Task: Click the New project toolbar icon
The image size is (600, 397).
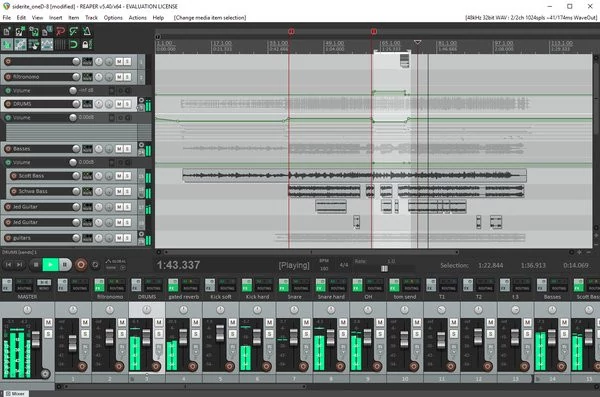Action: point(7,31)
